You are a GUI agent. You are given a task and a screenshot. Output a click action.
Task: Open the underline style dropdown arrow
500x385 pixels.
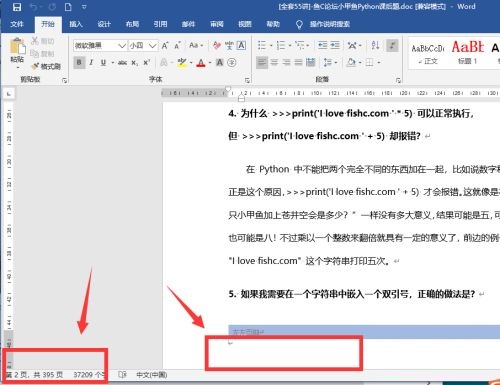113,63
